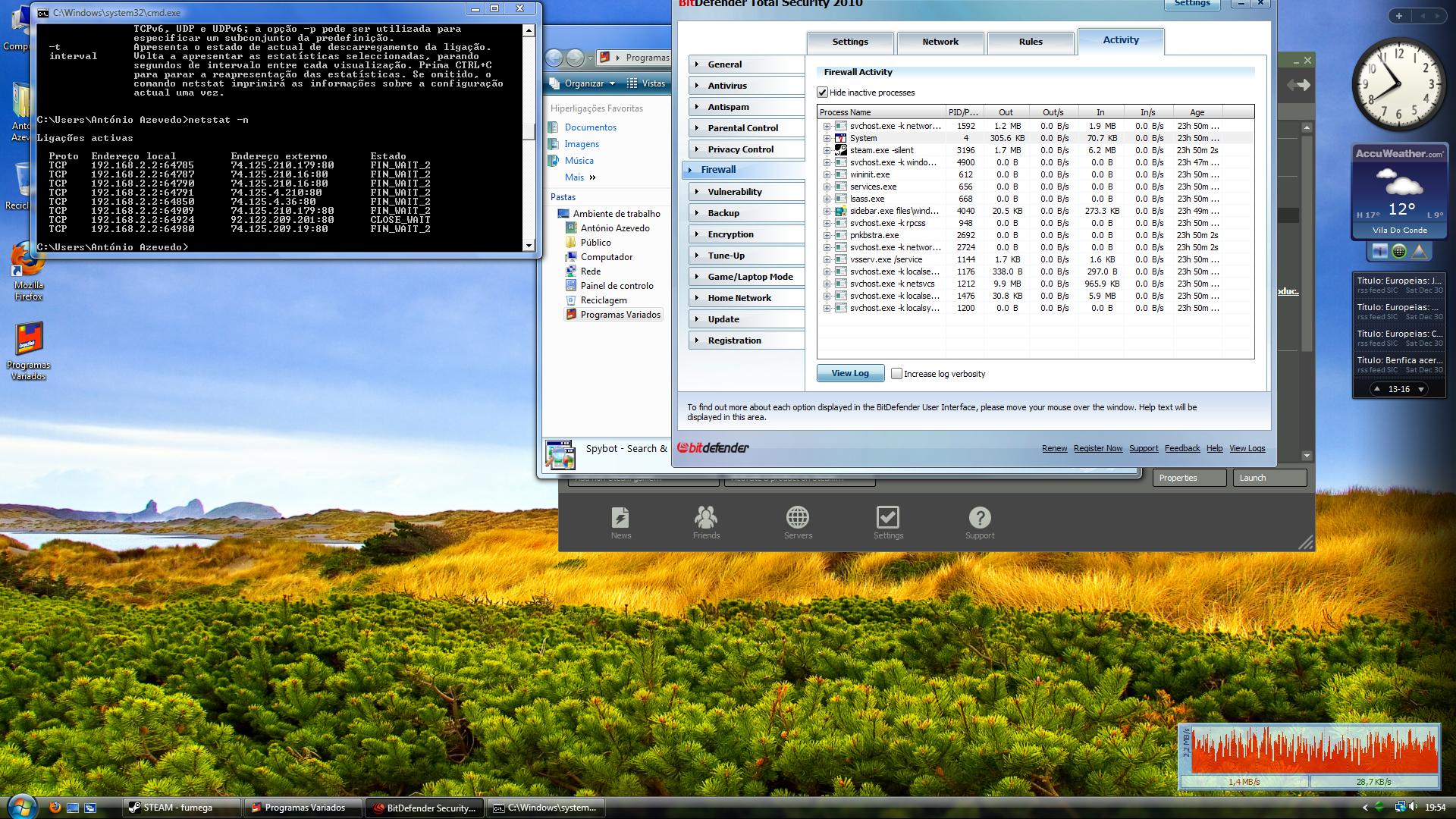This screenshot has width=1456, height=819.
Task: Click the steam.exe process icon
Action: click(840, 150)
